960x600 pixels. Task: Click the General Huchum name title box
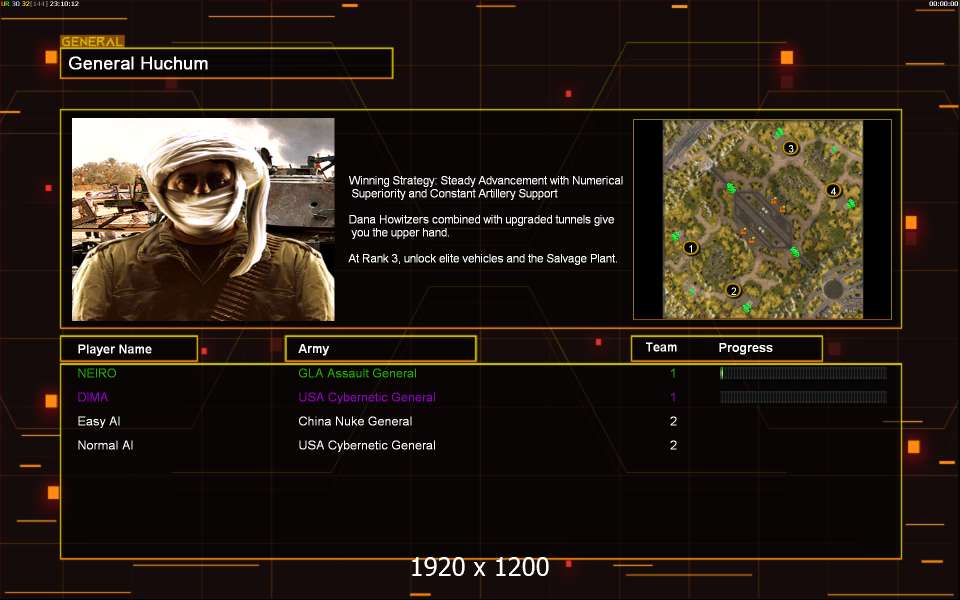(226, 63)
